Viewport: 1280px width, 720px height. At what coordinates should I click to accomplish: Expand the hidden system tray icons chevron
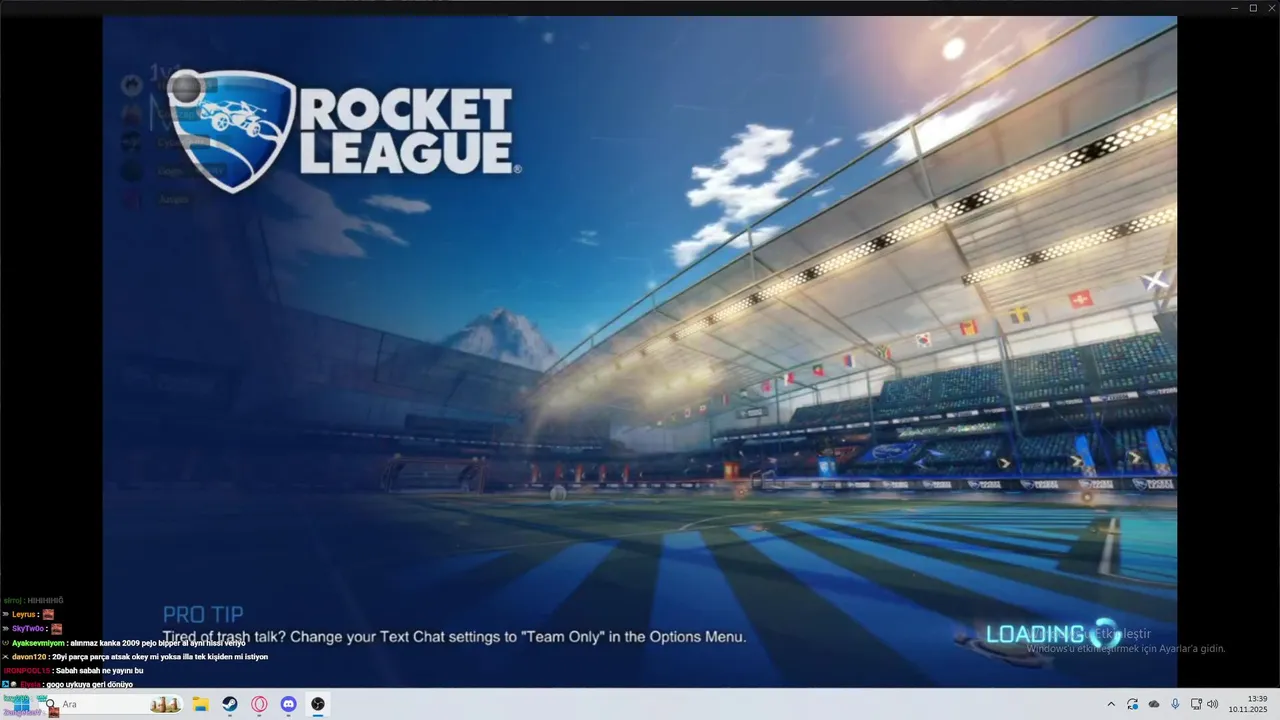(x=1110, y=704)
